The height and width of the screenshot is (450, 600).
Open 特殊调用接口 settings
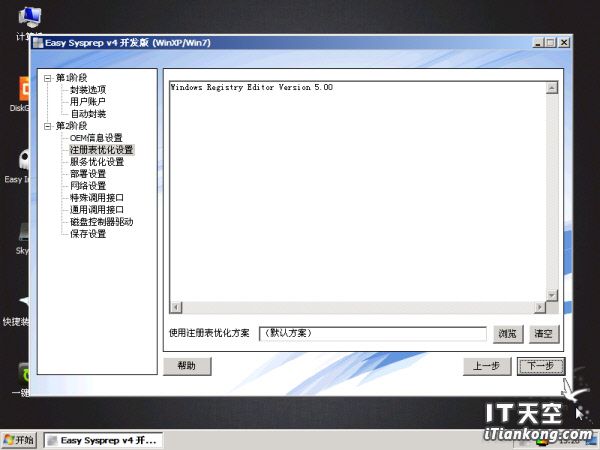click(x=97, y=198)
